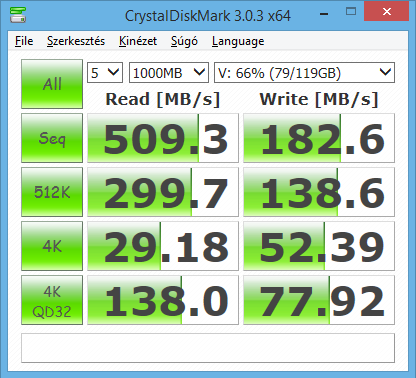Select the 4K QD32 read result 138.0

tap(163, 300)
